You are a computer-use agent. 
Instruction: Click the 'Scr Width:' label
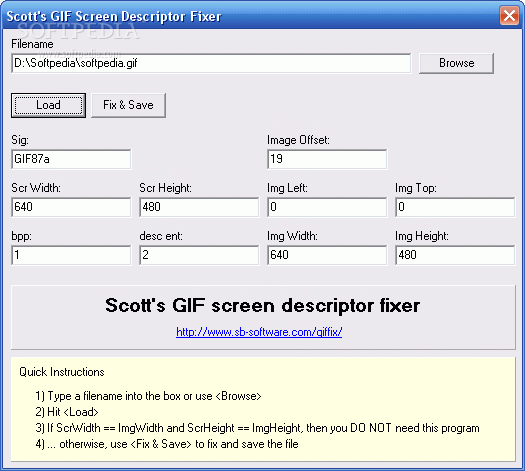[x=36, y=188]
